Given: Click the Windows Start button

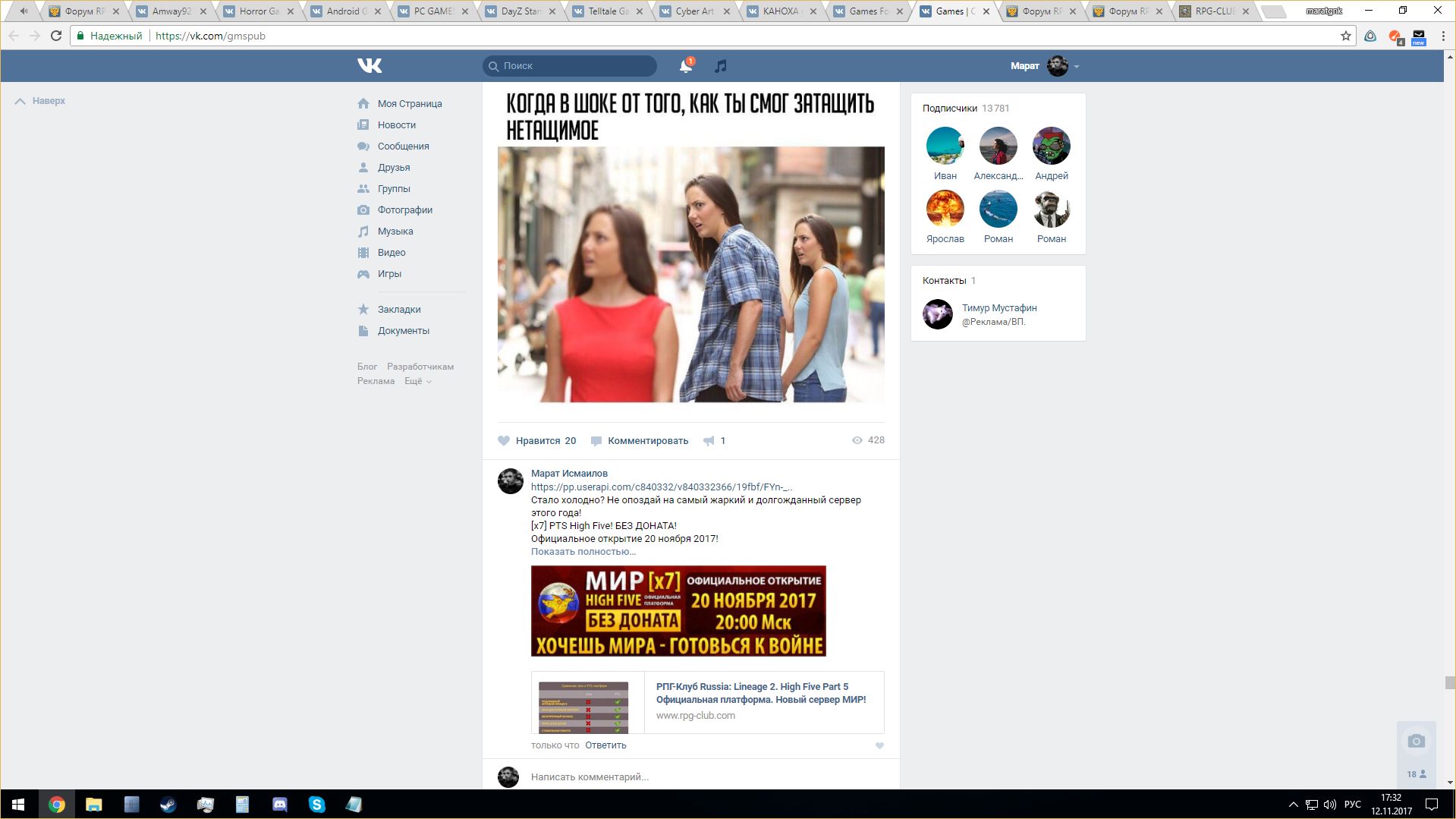Looking at the screenshot, I should [18, 805].
